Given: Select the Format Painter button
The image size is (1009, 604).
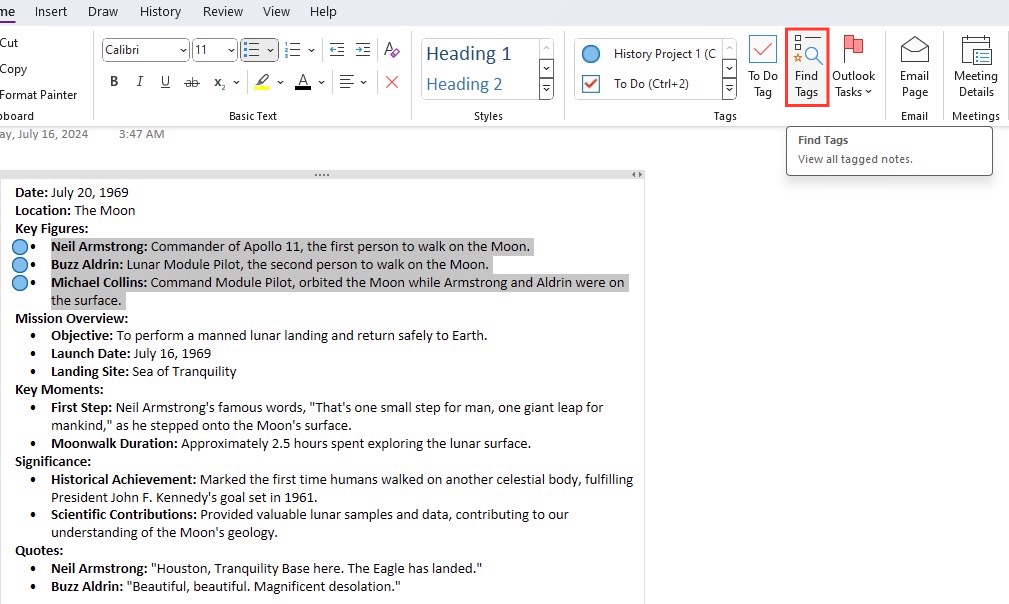Looking at the screenshot, I should click(38, 95).
